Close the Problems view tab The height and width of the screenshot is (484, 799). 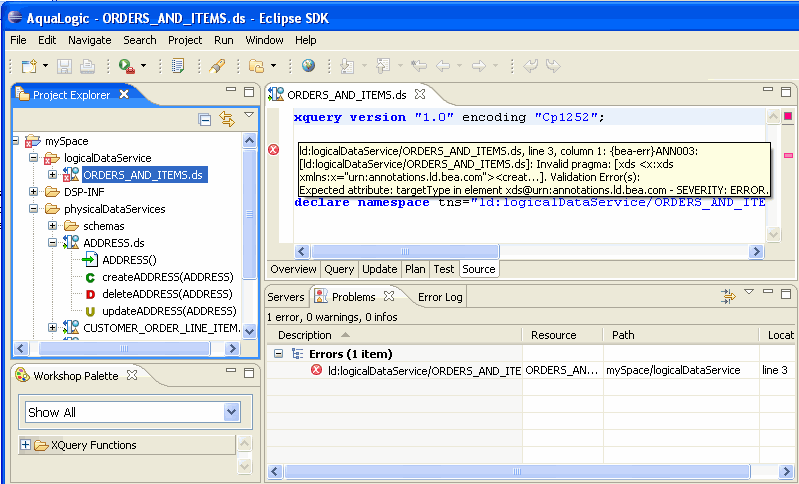(389, 296)
